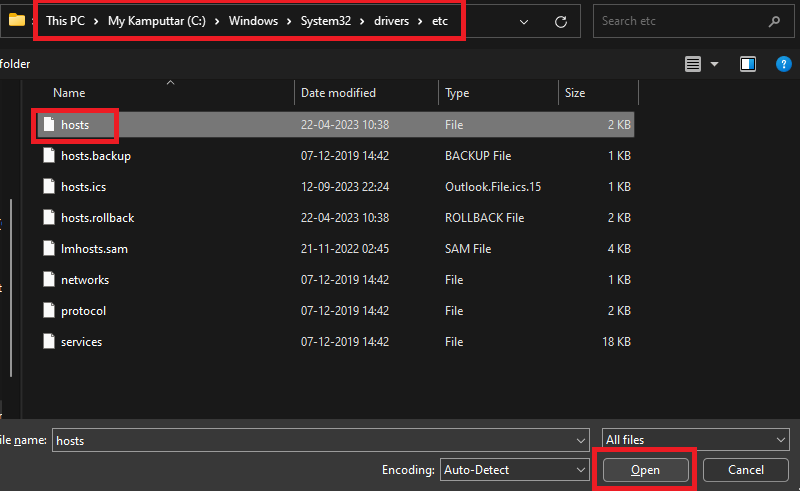Click the folder icon in the address bar
Image resolution: width=800 pixels, height=491 pixels.
click(16, 20)
